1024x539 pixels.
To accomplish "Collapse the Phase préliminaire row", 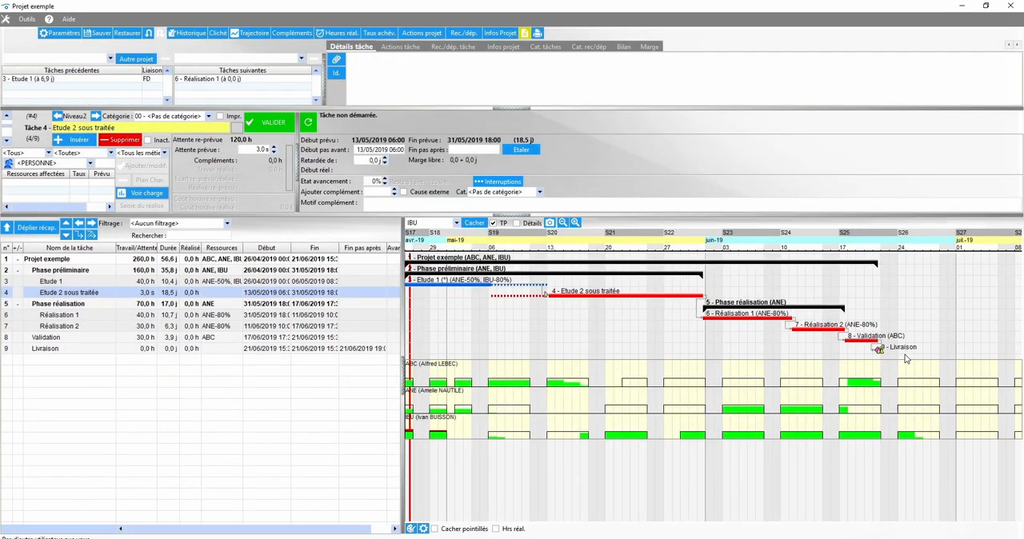I will tap(18, 270).
